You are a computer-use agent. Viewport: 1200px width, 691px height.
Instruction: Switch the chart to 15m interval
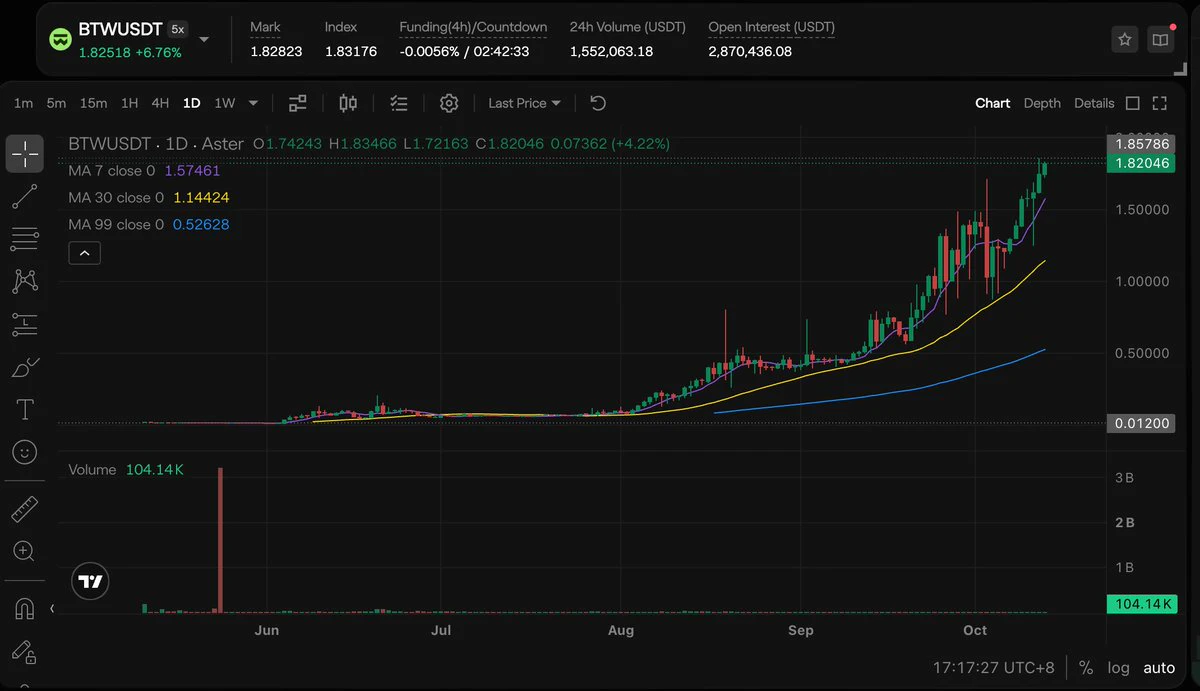(94, 103)
